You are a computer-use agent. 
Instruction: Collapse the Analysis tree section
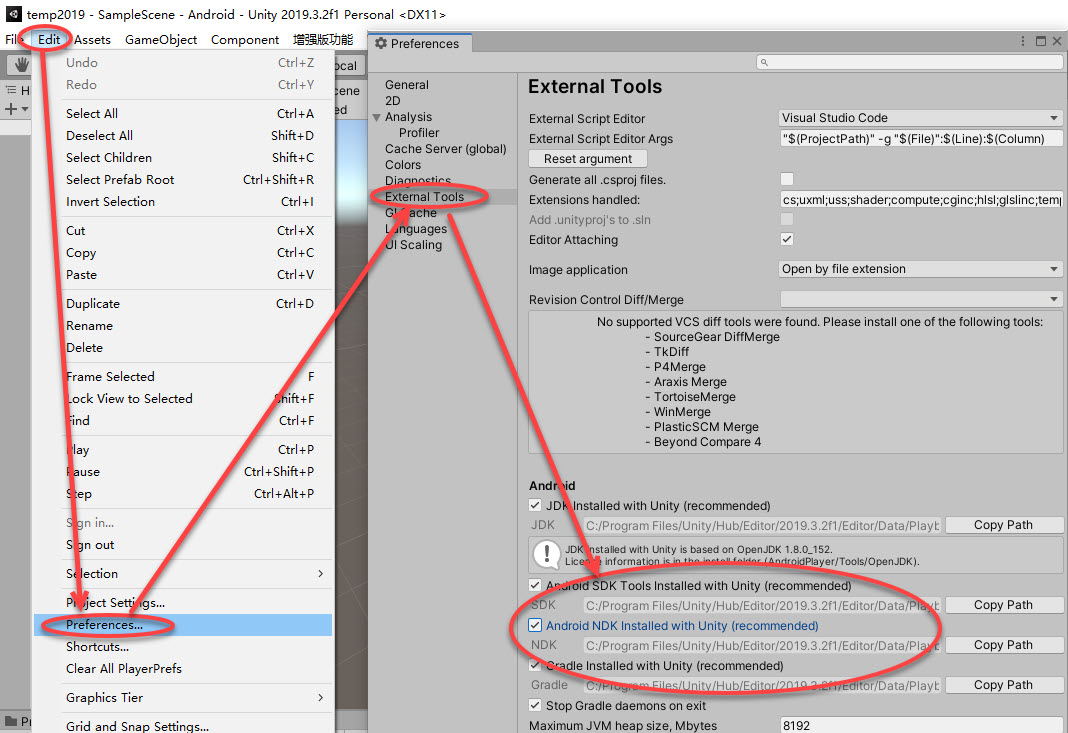point(377,117)
